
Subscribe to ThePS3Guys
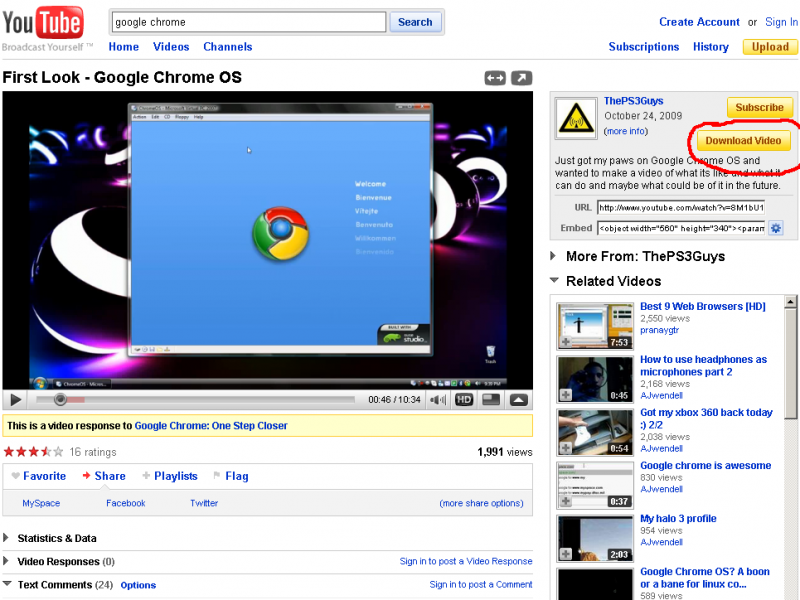tap(759, 108)
